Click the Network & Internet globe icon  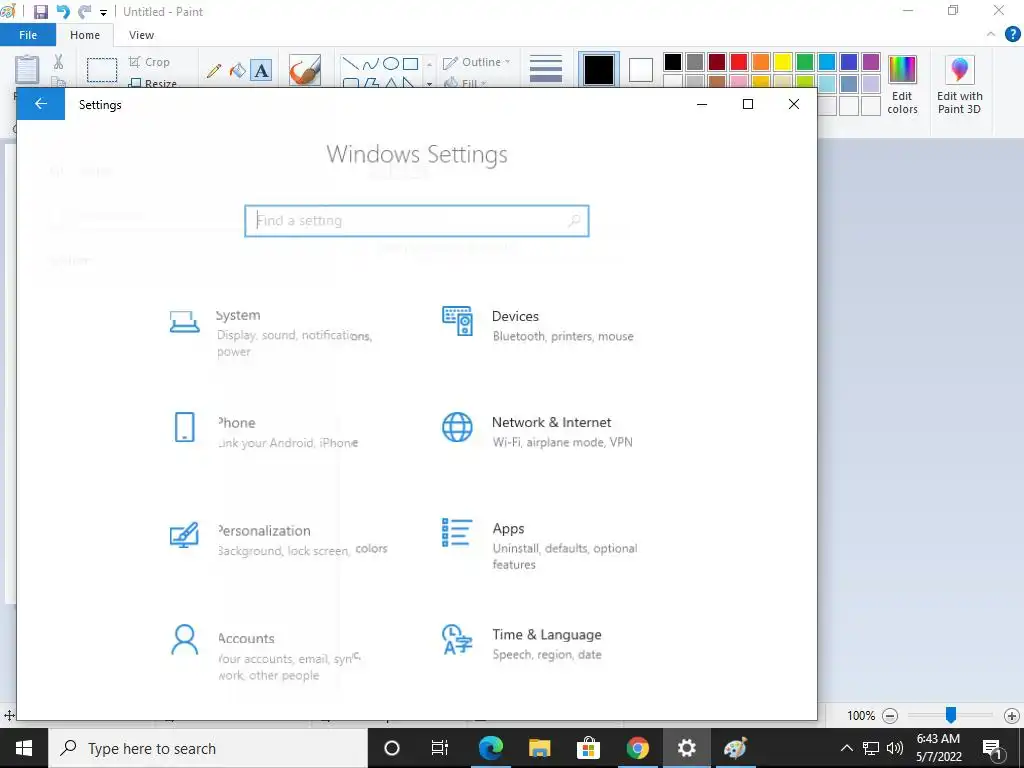(x=457, y=428)
